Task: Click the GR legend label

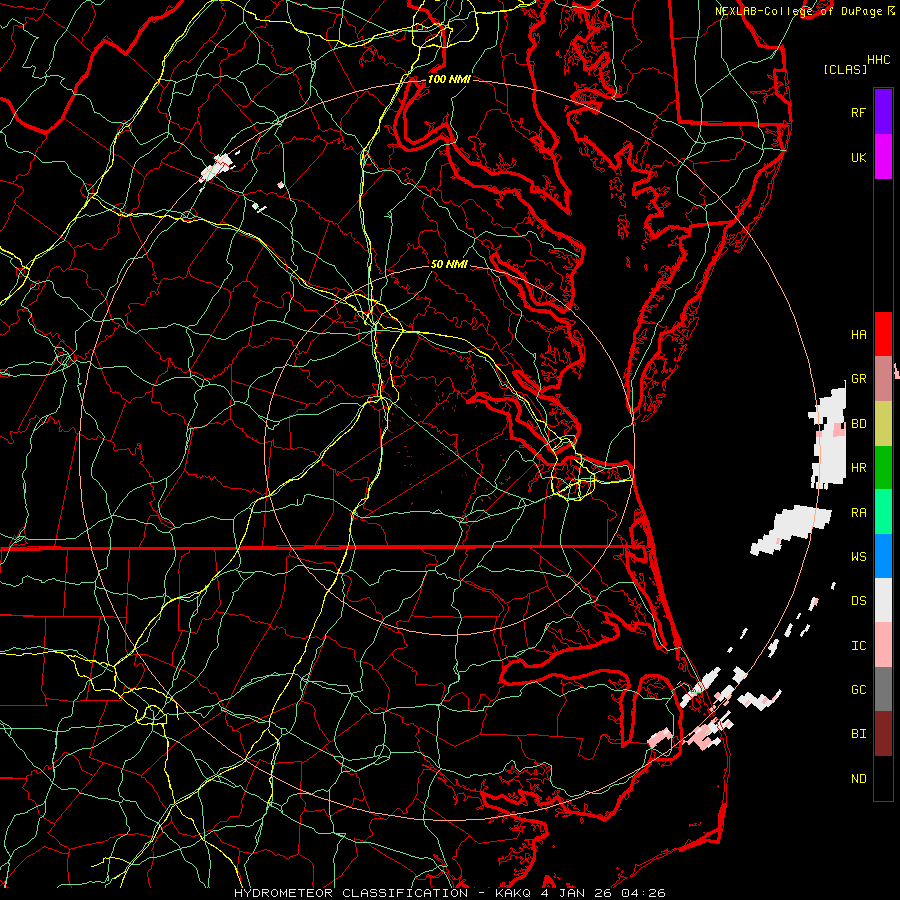Action: pyautogui.click(x=858, y=379)
